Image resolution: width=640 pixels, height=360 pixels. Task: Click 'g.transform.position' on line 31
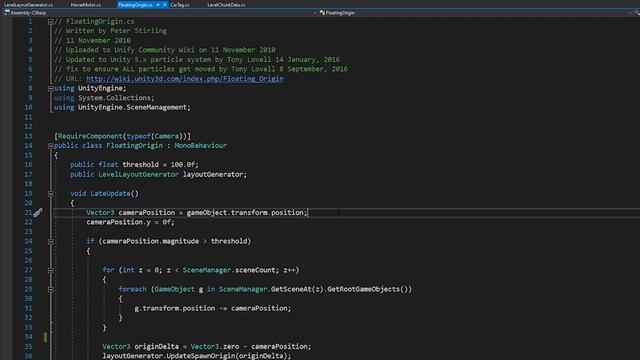coord(175,308)
